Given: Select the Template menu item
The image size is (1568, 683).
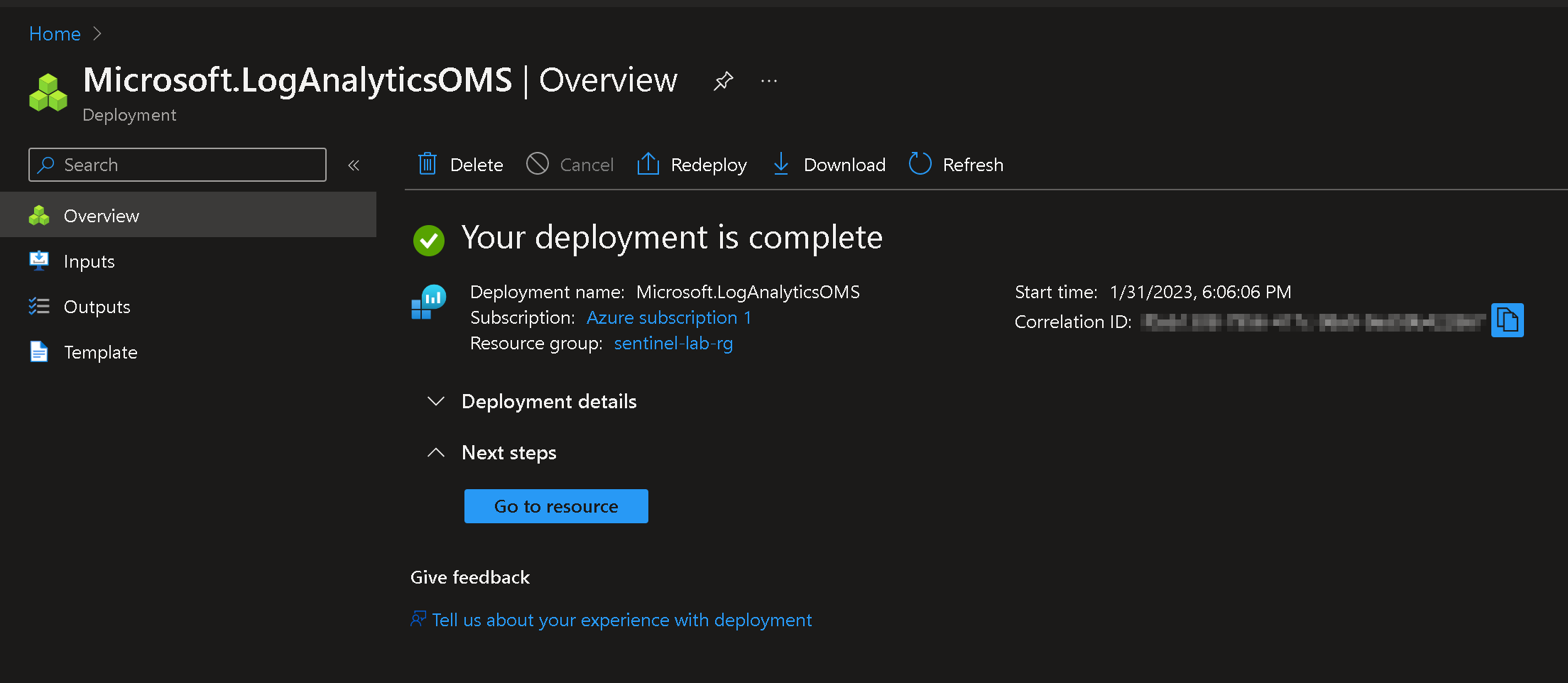Looking at the screenshot, I should (x=100, y=352).
